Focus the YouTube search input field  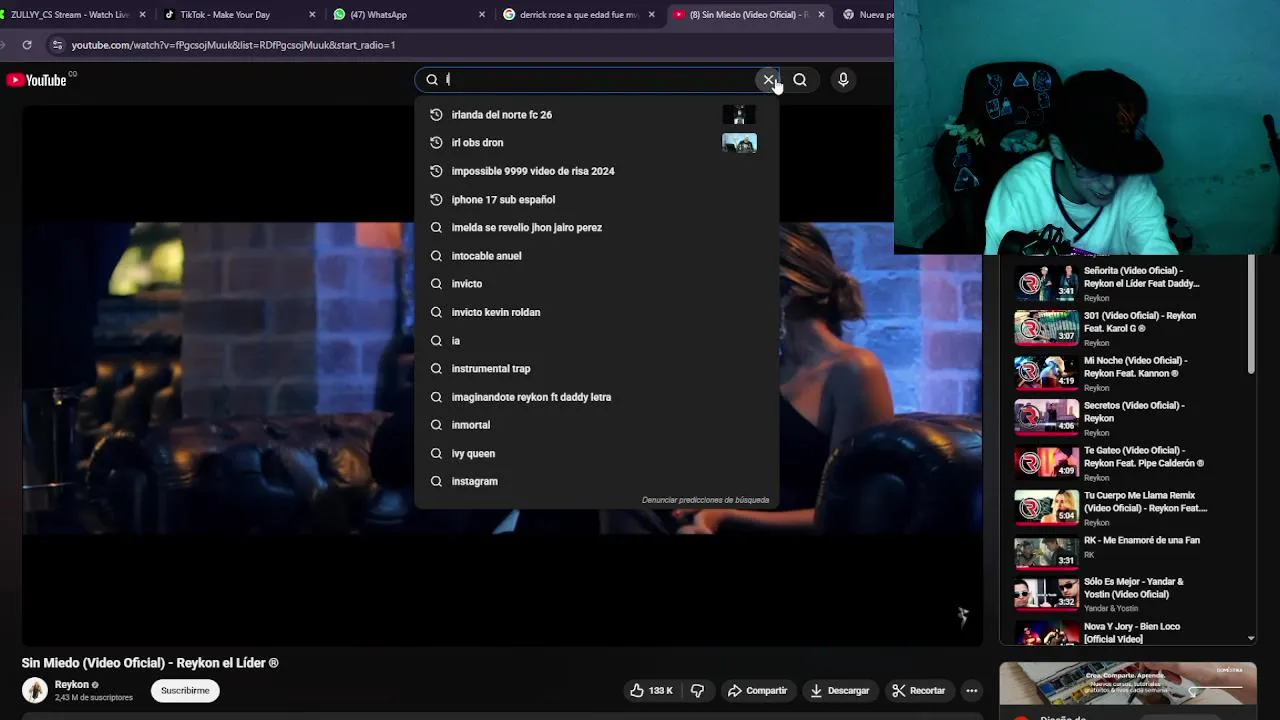point(595,80)
